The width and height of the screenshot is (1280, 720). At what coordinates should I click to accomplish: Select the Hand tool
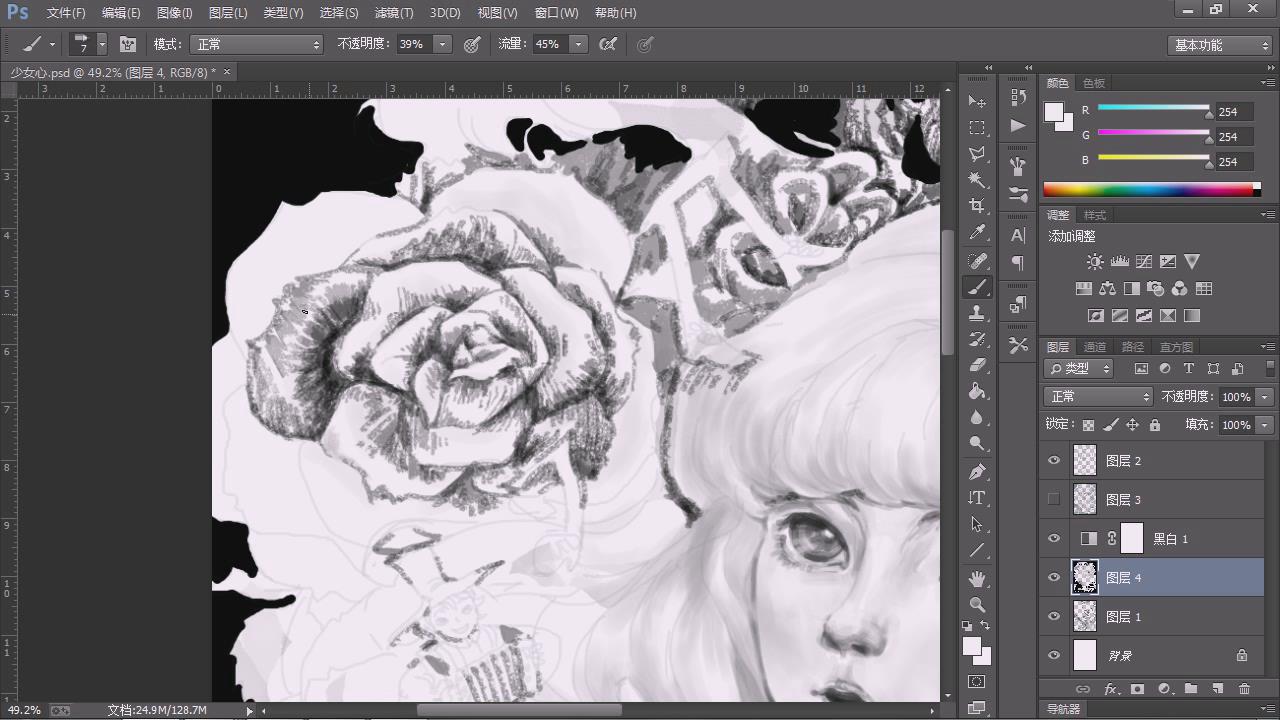coord(977,579)
